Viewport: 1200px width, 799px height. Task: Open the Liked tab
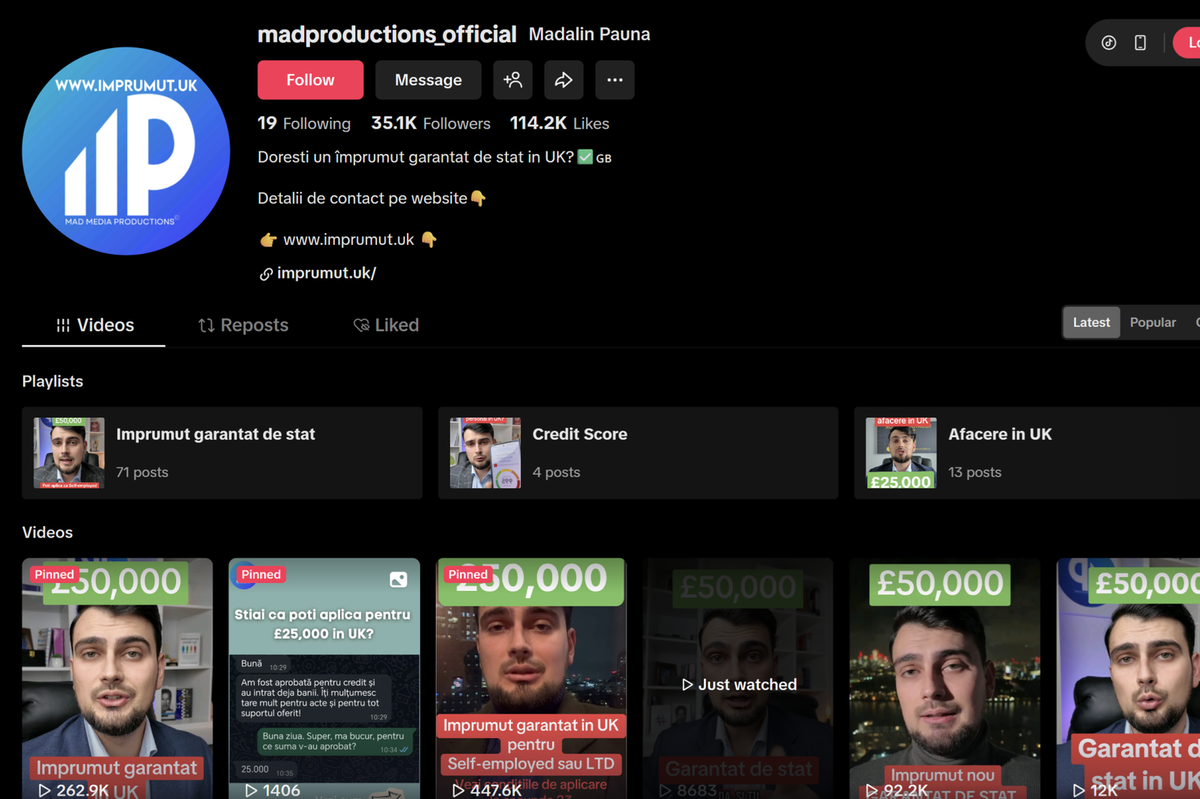386,325
